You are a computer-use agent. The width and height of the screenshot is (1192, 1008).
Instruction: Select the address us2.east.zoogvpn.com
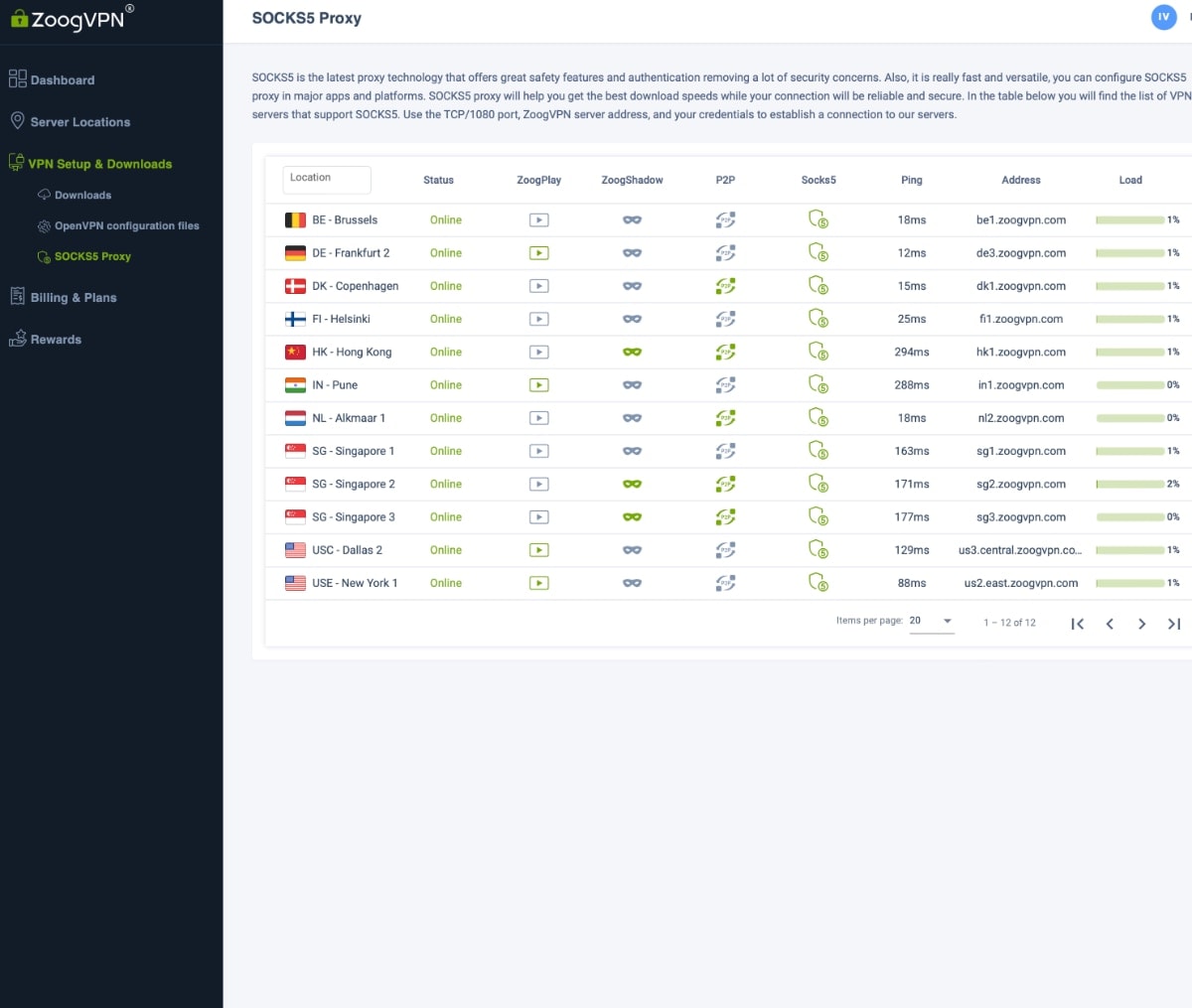coord(1021,583)
